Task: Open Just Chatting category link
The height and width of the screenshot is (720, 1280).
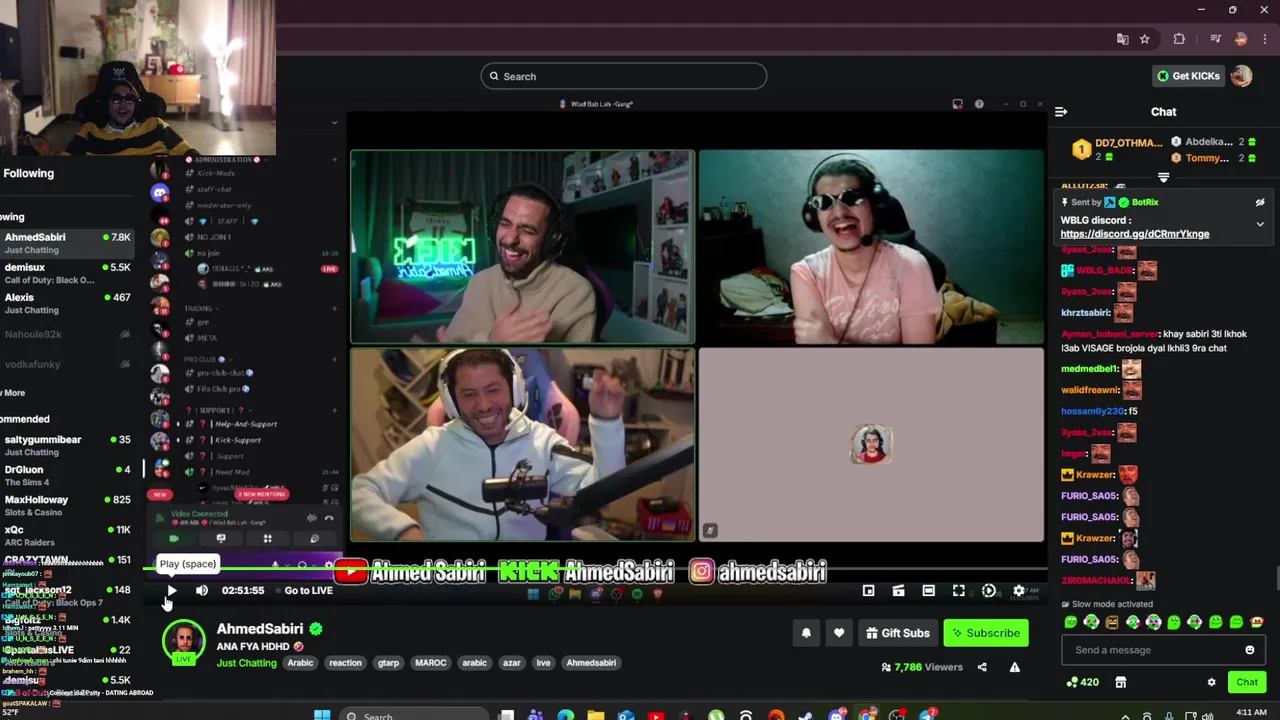Action: tap(246, 663)
